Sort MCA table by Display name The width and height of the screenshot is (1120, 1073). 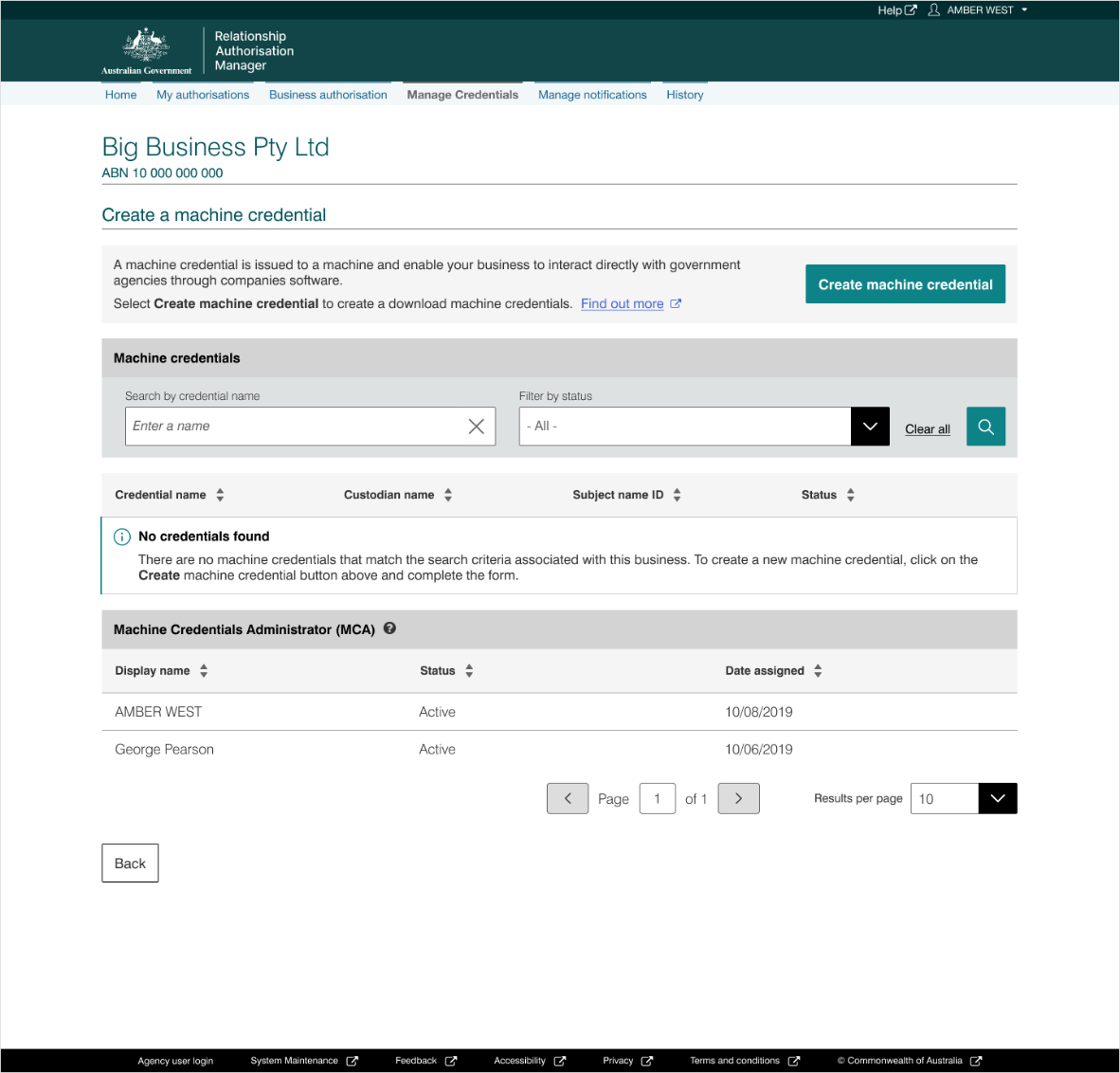coord(204,671)
